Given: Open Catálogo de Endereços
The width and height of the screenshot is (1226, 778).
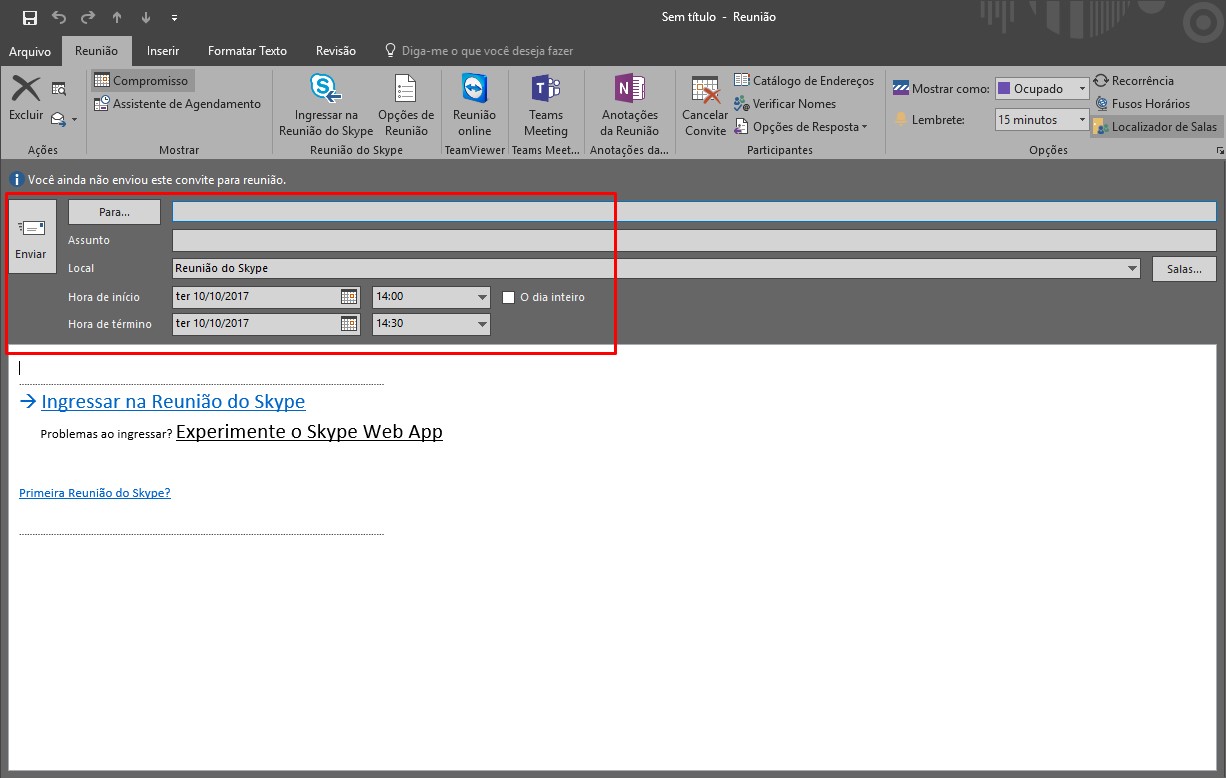Looking at the screenshot, I should (x=804, y=81).
